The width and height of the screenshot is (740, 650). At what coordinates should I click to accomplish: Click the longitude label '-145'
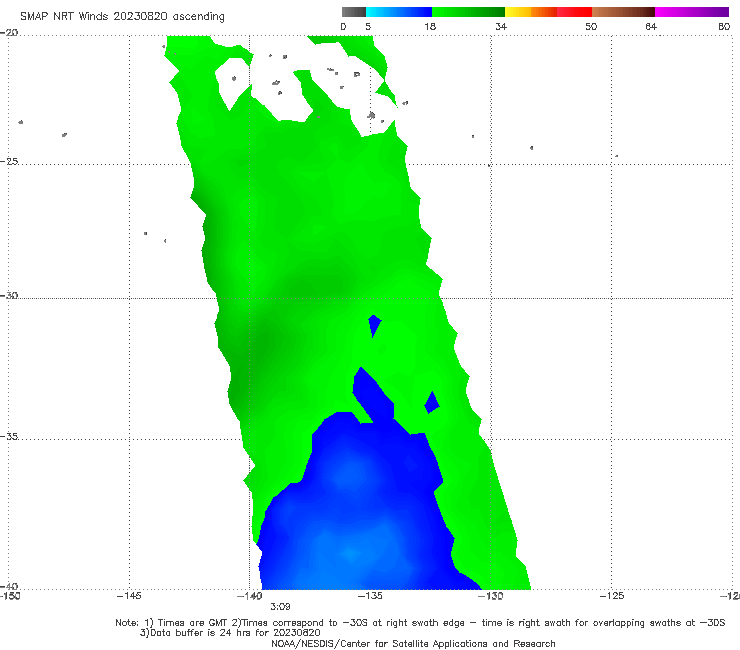pyautogui.click(x=129, y=596)
